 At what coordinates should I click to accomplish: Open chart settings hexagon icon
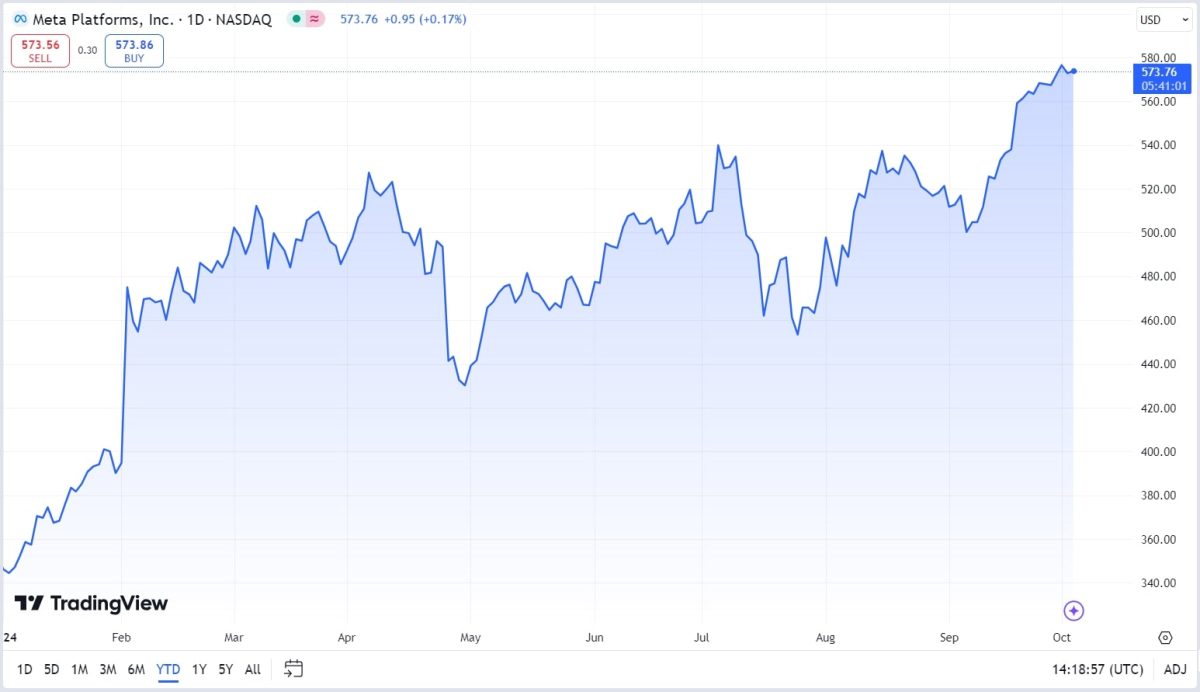(1165, 638)
